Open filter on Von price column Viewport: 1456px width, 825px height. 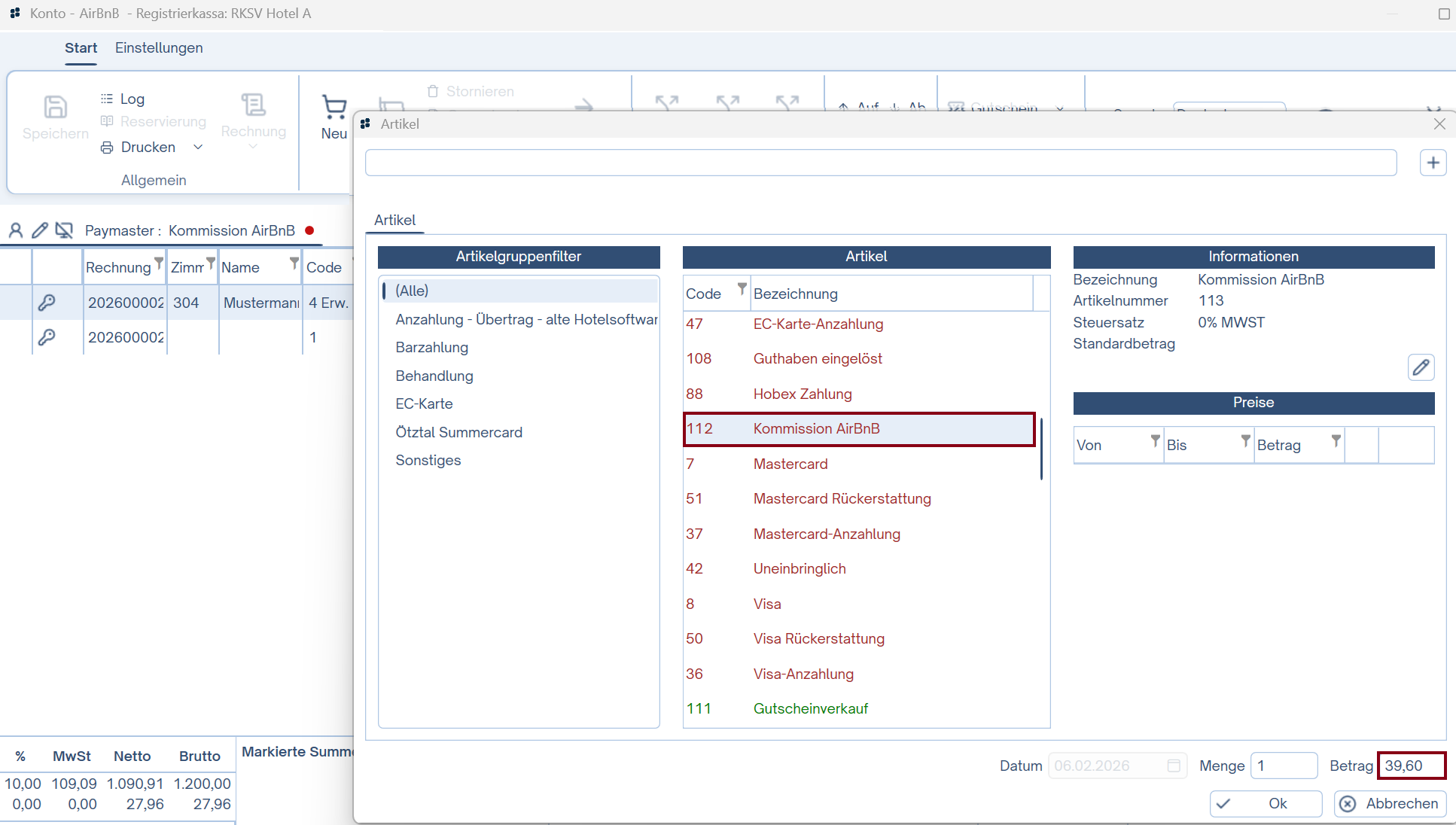pos(1155,440)
